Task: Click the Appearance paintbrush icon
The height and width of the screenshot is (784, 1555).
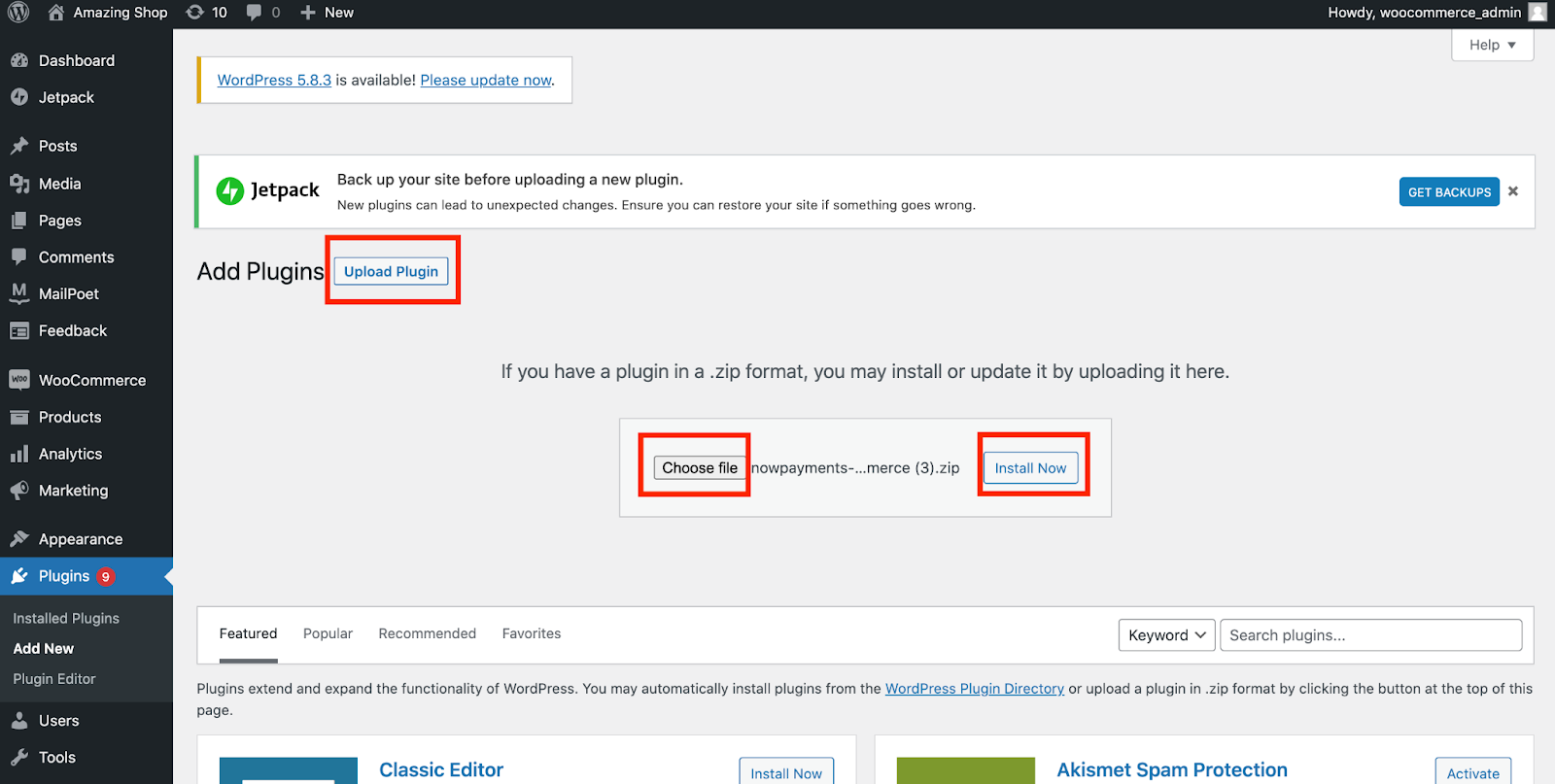Action: [19, 538]
